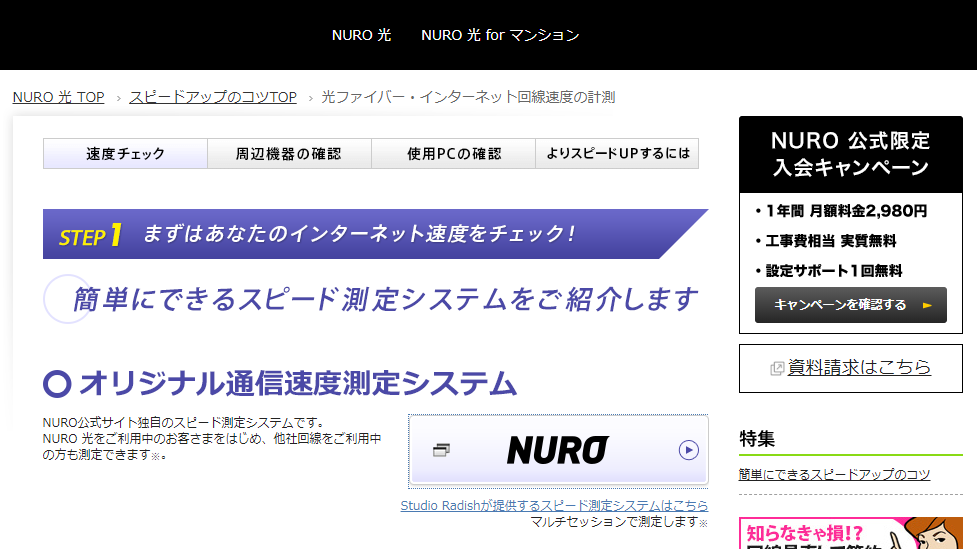Screen dimensions: 977x549
Task: Click the NURO speed test launch button
Action: [x=558, y=450]
